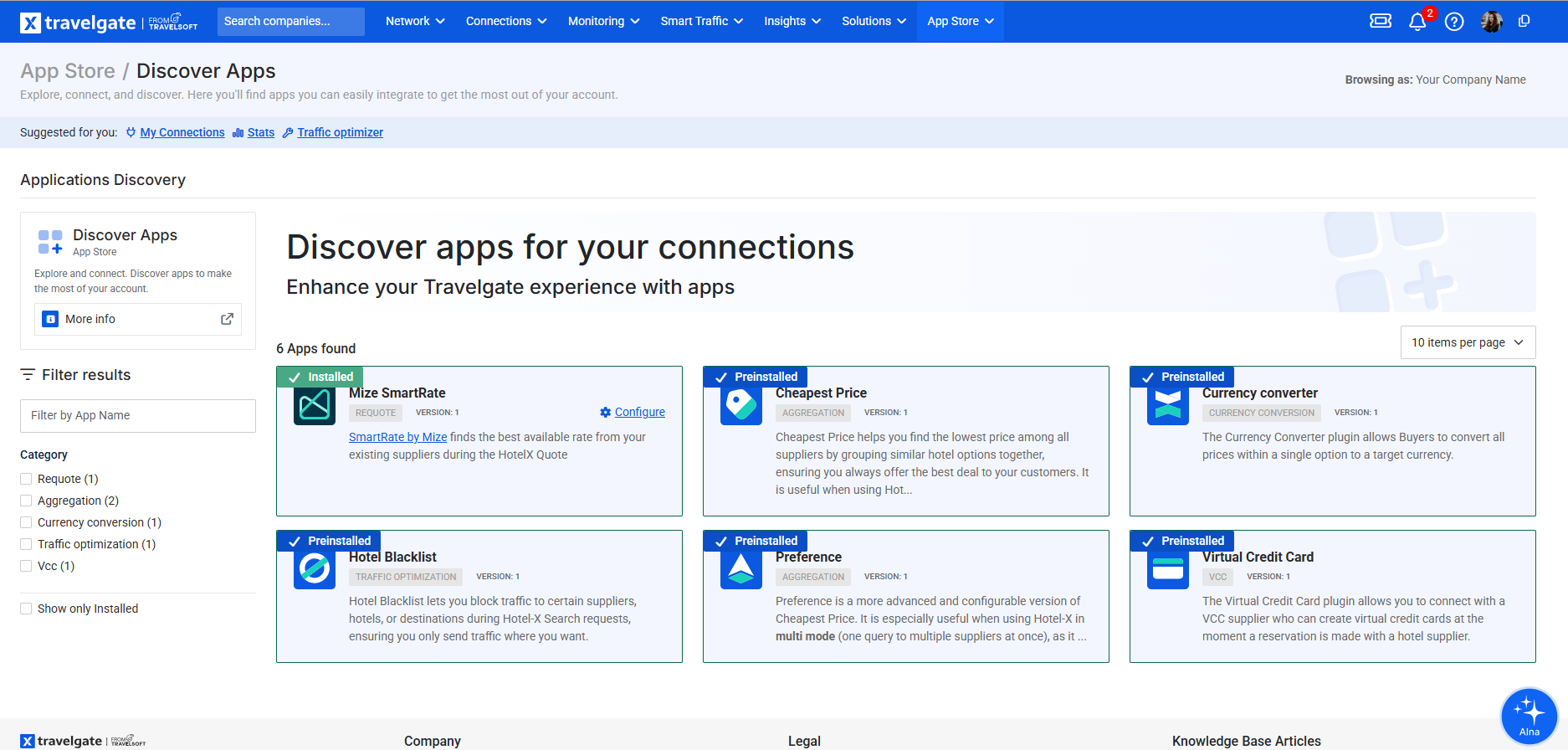This screenshot has width=1568, height=750.
Task: Click the wrench icon beside Traffic optimizer
Action: point(288,132)
